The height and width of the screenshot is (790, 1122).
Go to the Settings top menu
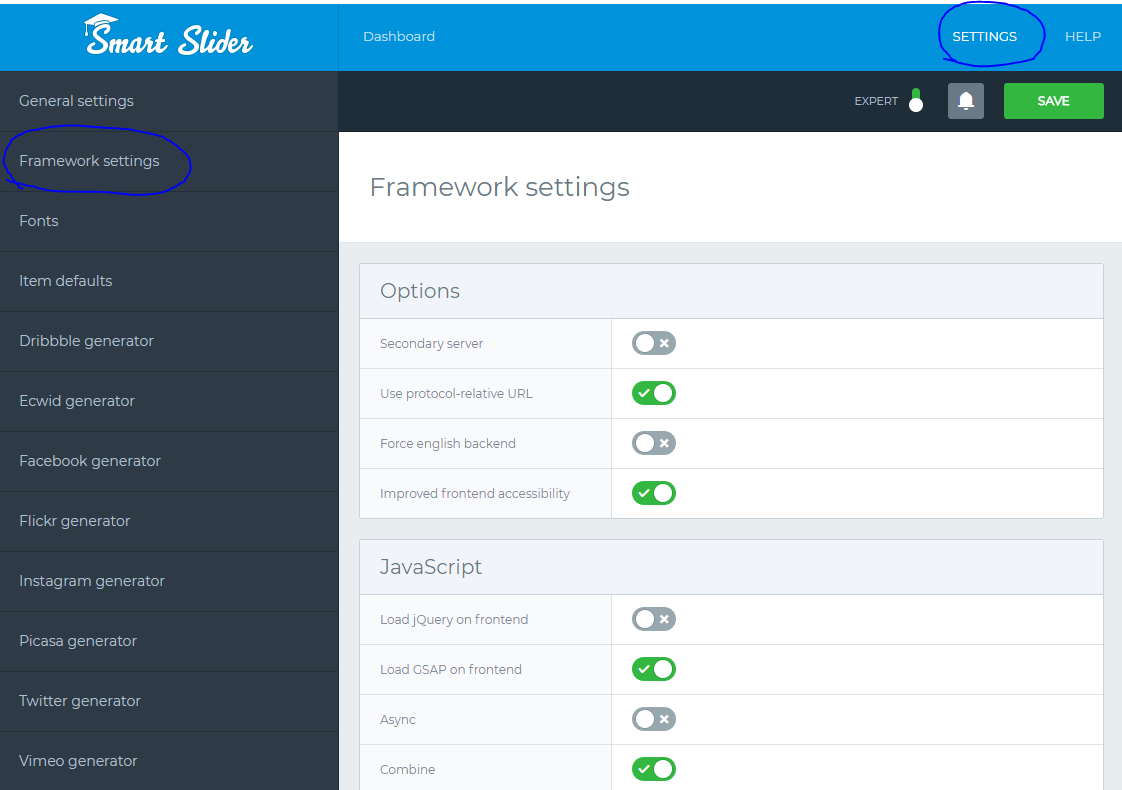coord(984,36)
